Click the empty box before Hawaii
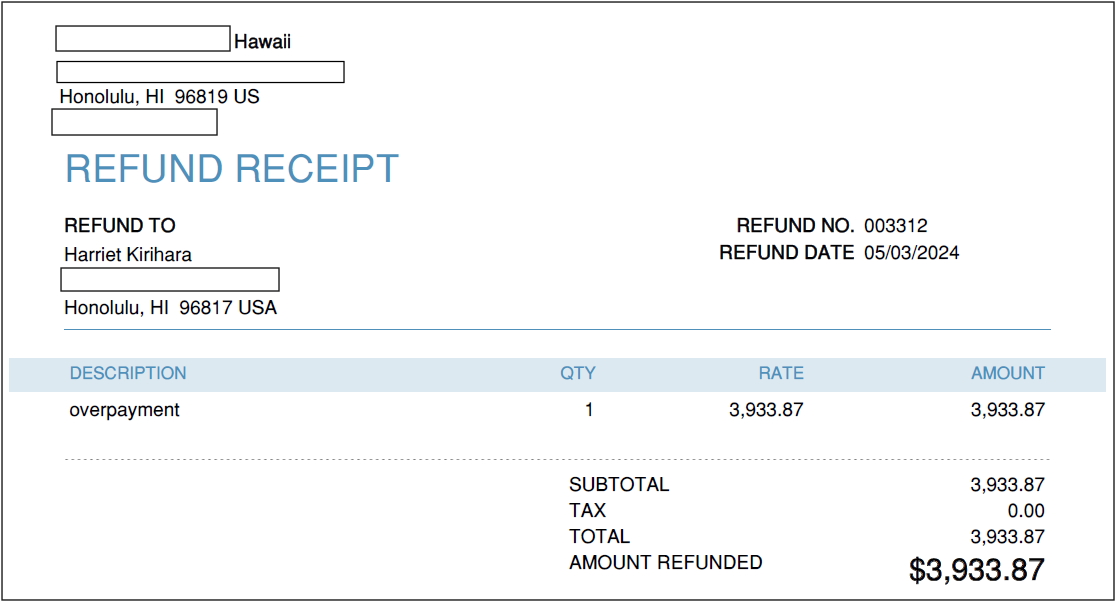1115x601 pixels. (143, 39)
